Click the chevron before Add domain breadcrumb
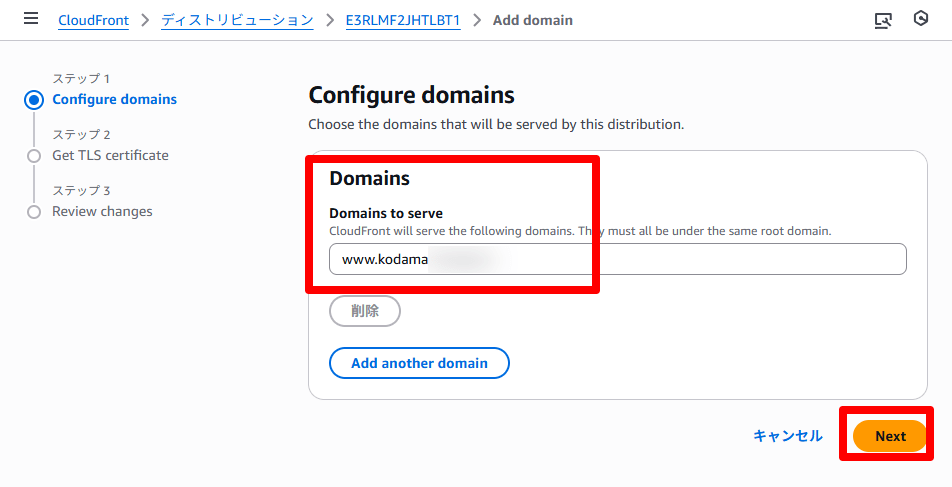This screenshot has height=487, width=952. [x=477, y=20]
